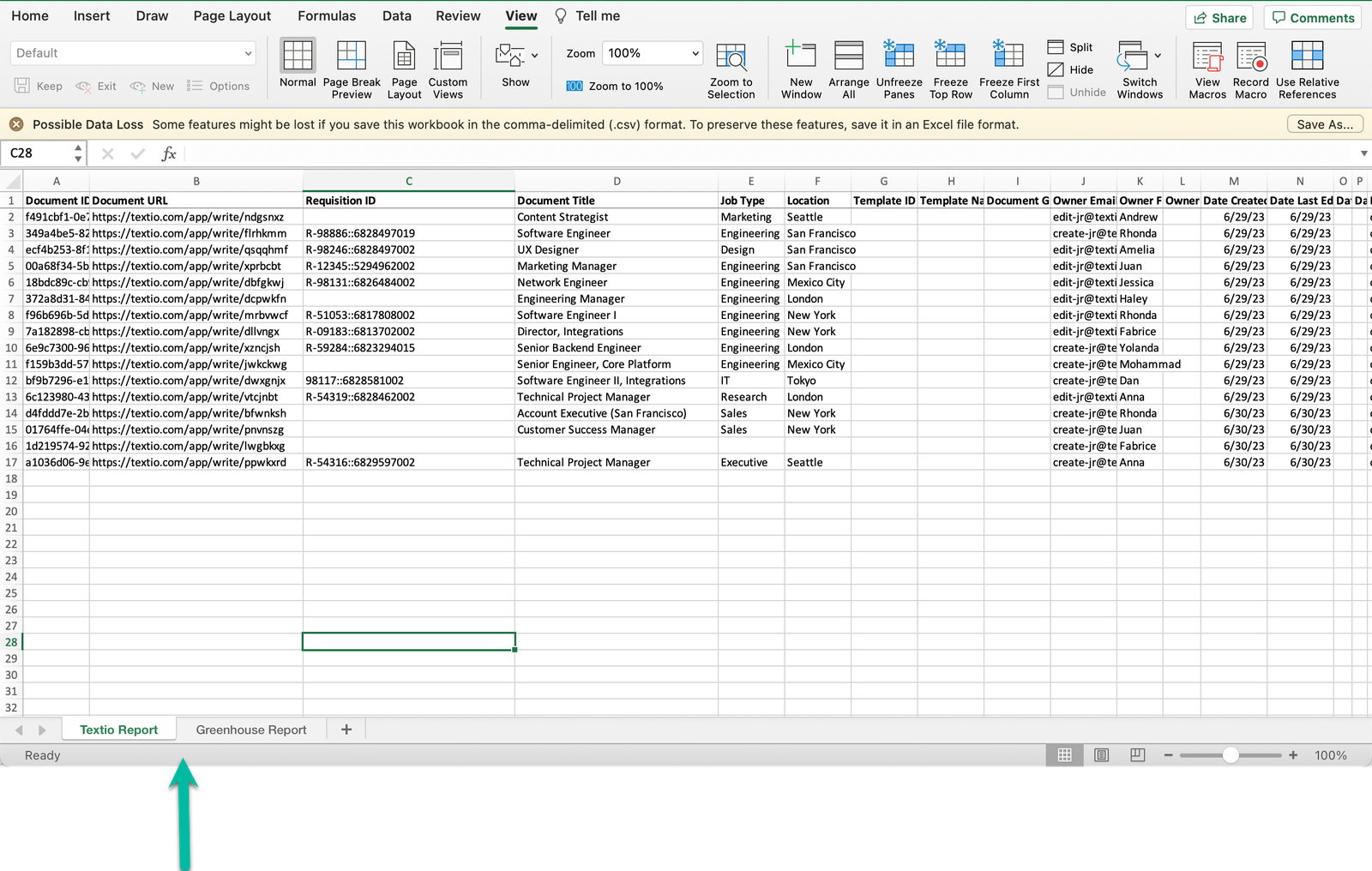
Task: Click the Exit sheet view button
Action: (96, 86)
